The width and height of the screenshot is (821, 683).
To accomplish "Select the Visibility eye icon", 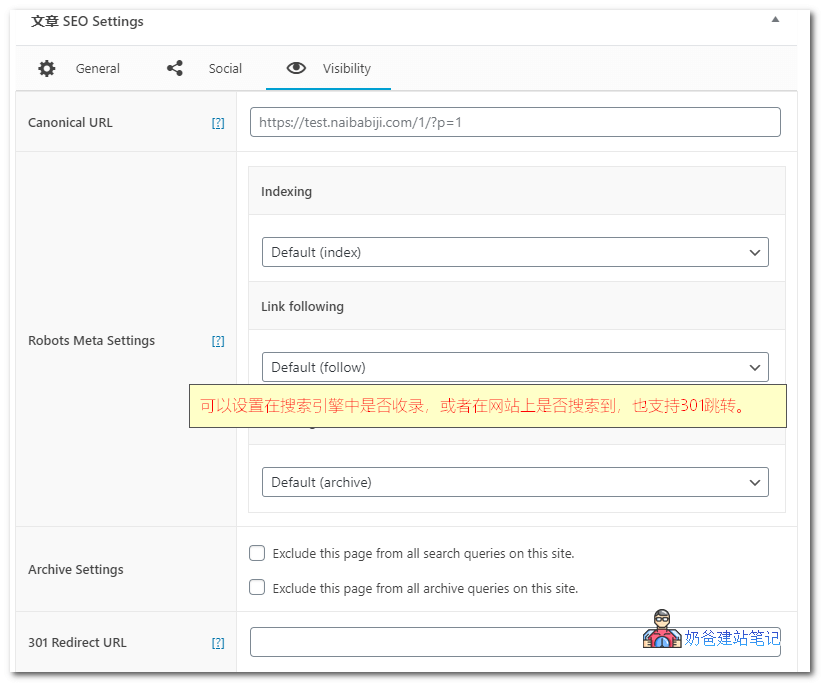I will (296, 68).
